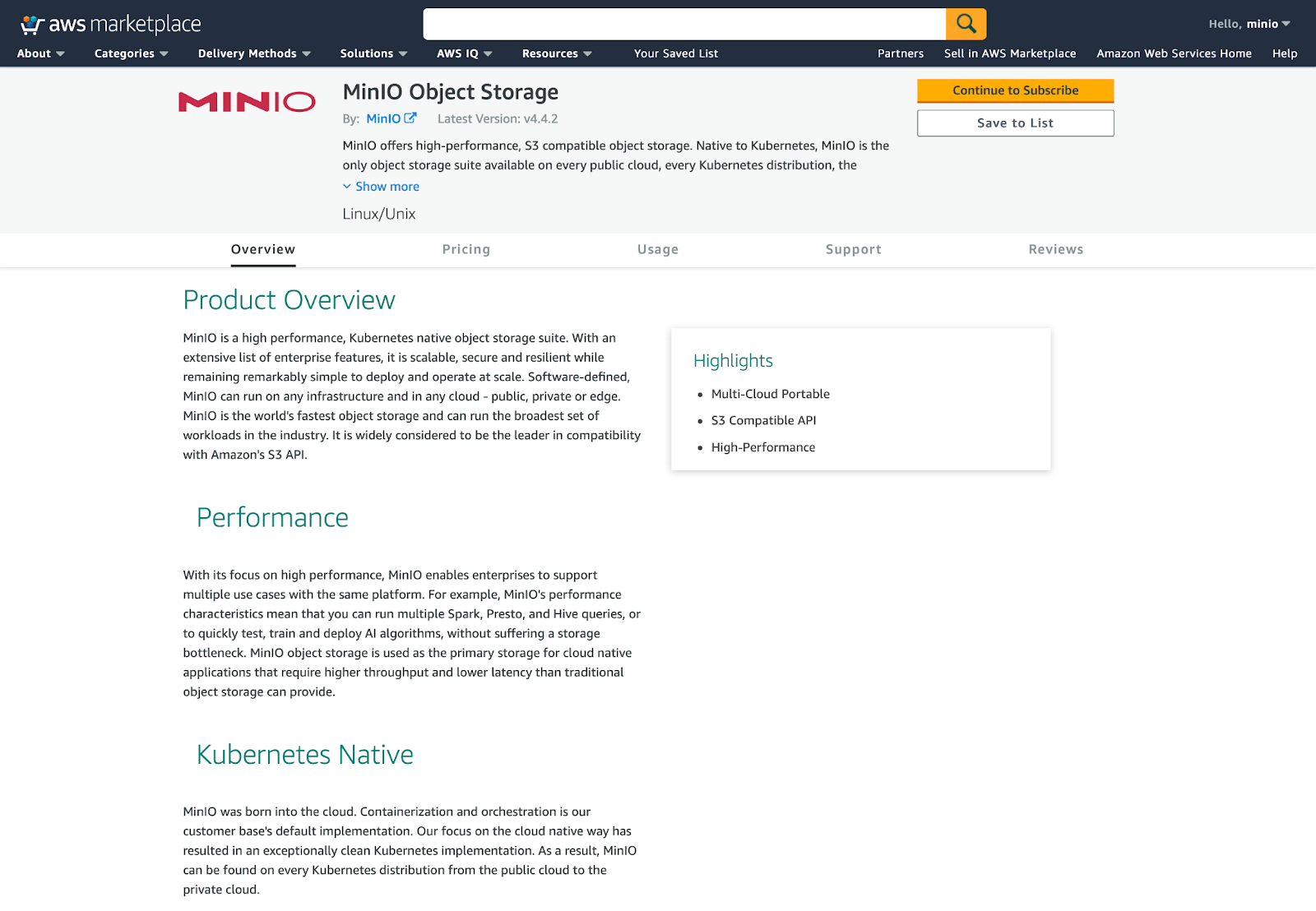Switch to the Pricing tab
The height and width of the screenshot is (911, 1316).
[466, 249]
